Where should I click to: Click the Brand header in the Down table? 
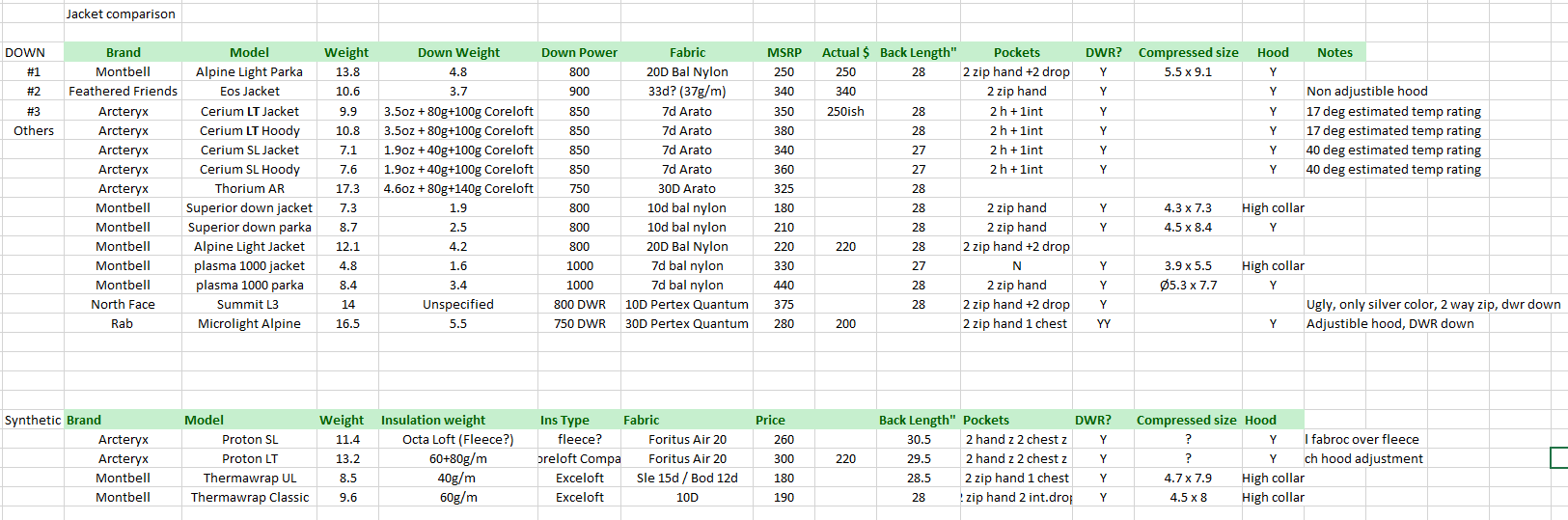tap(123, 53)
